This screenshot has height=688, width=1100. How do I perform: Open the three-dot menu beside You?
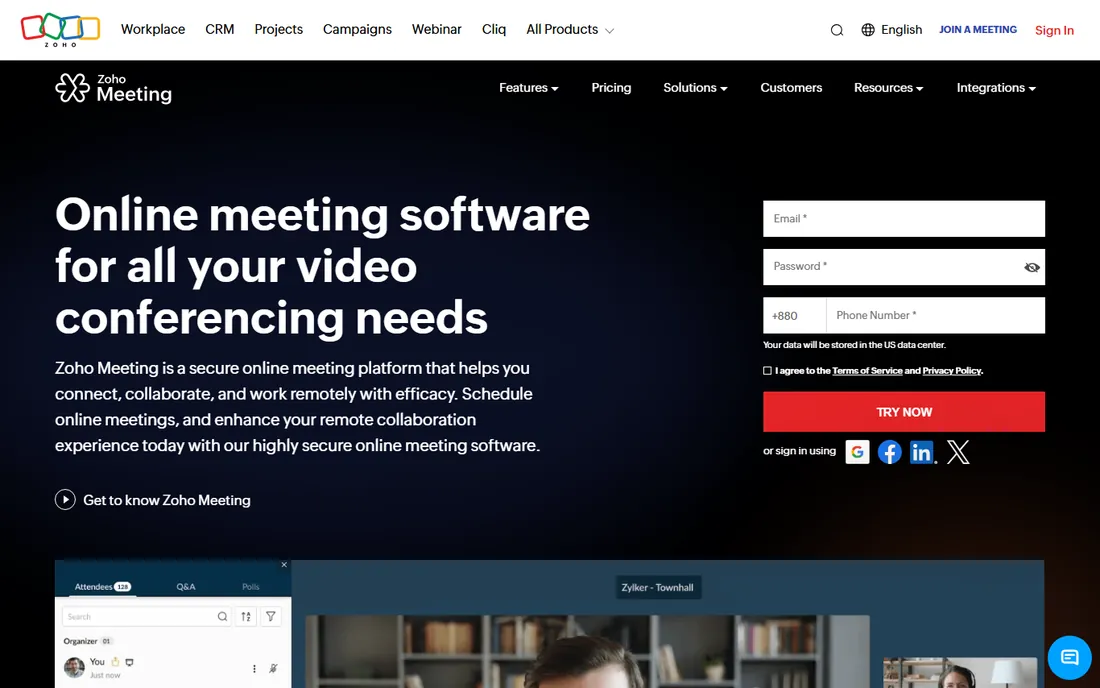254,668
